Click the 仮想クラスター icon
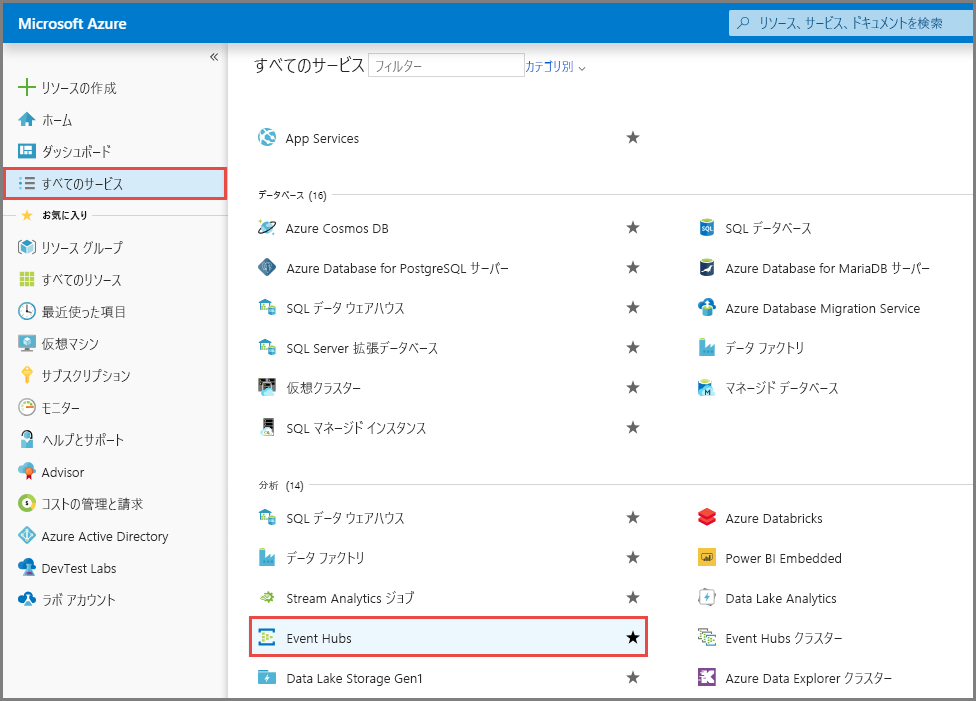 click(x=267, y=387)
